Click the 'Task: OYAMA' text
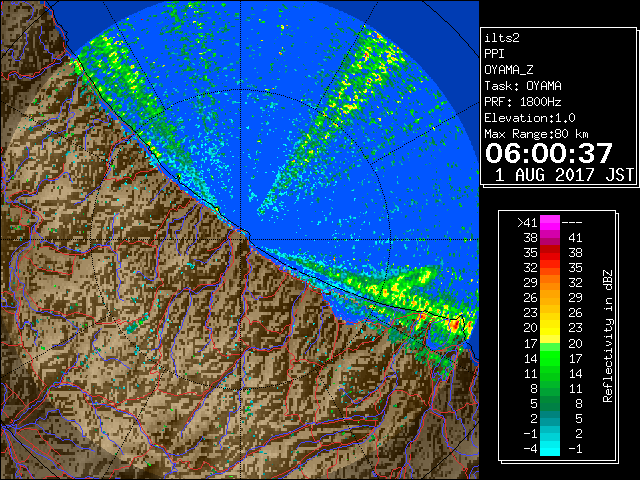The image size is (640, 480). coord(523,86)
